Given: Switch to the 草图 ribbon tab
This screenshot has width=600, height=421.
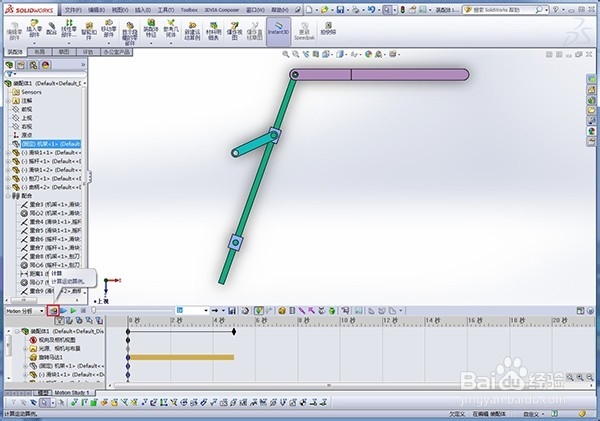Looking at the screenshot, I should [64, 52].
